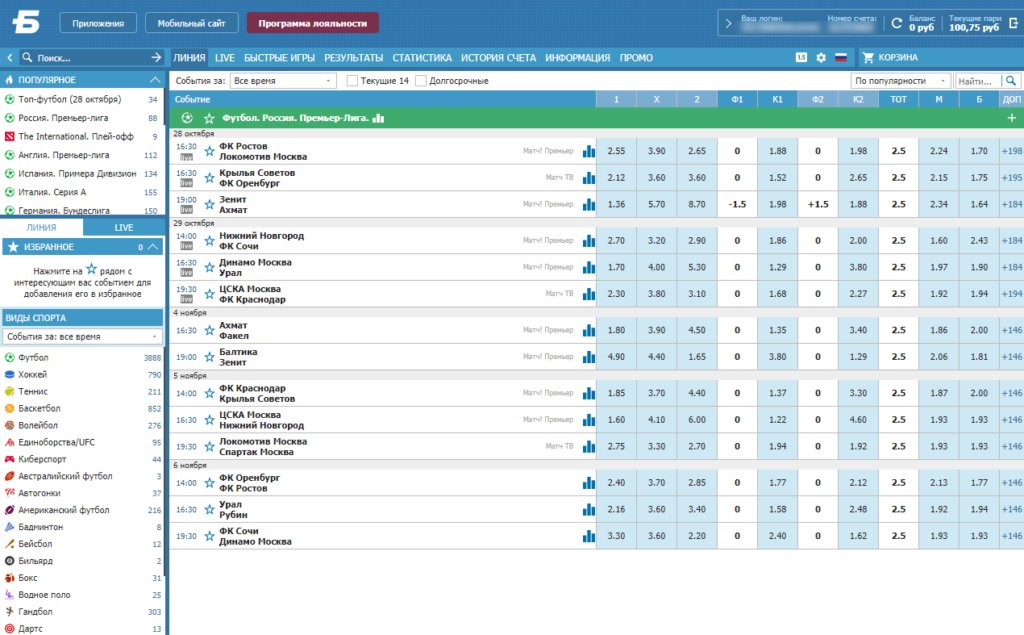Click the Приложения button

point(98,23)
